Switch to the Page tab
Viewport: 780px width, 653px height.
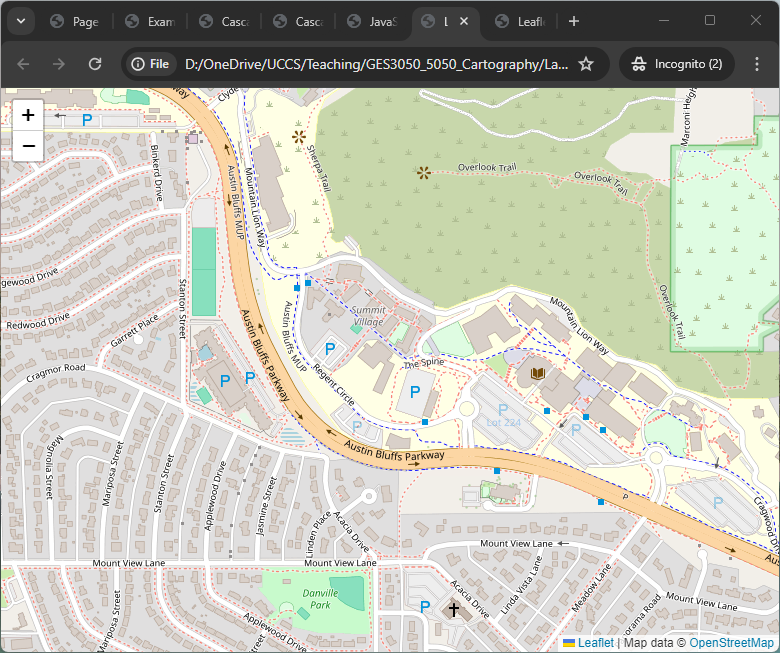(x=76, y=21)
